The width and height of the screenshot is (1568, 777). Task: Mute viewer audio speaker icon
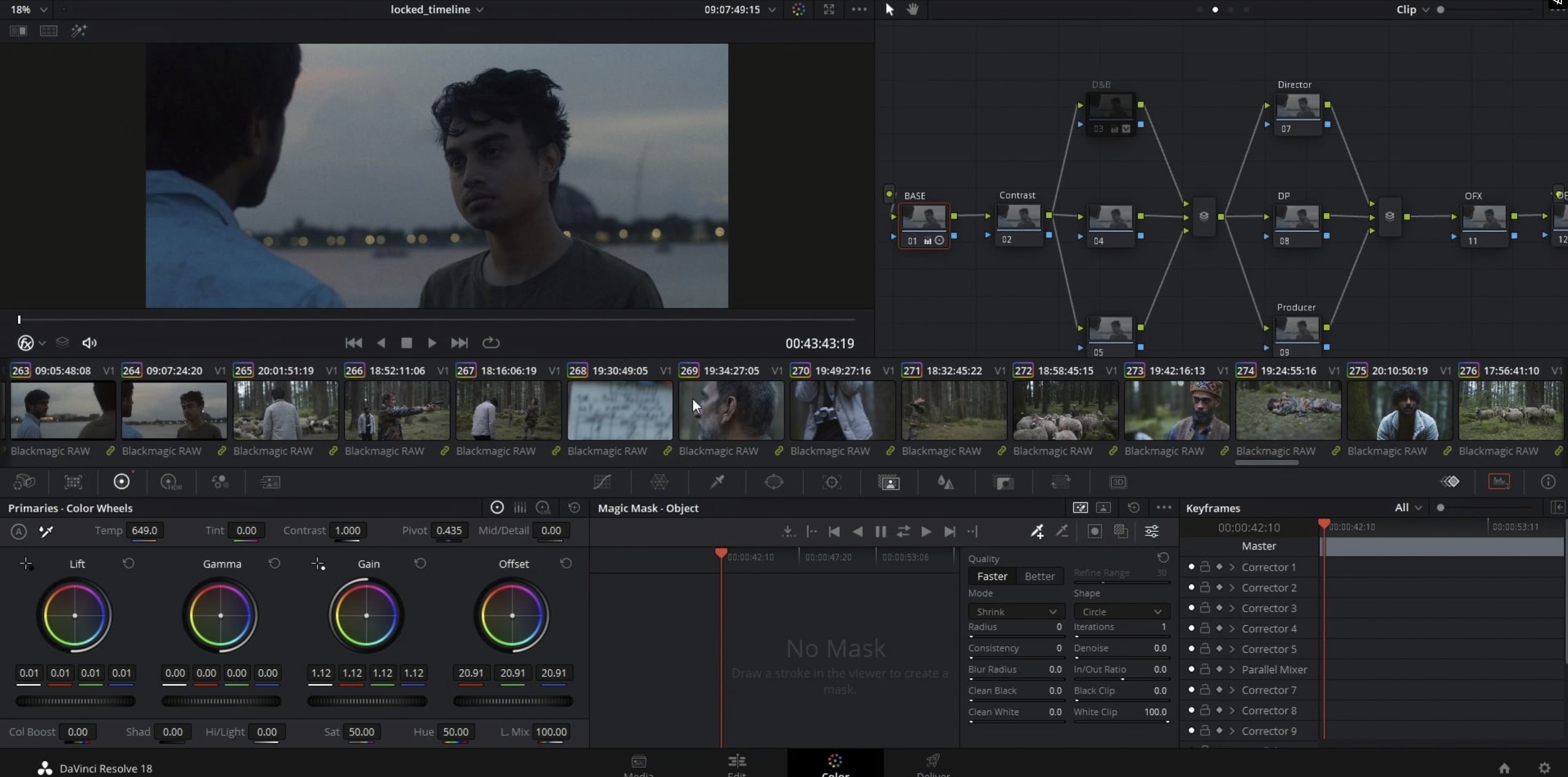89,343
